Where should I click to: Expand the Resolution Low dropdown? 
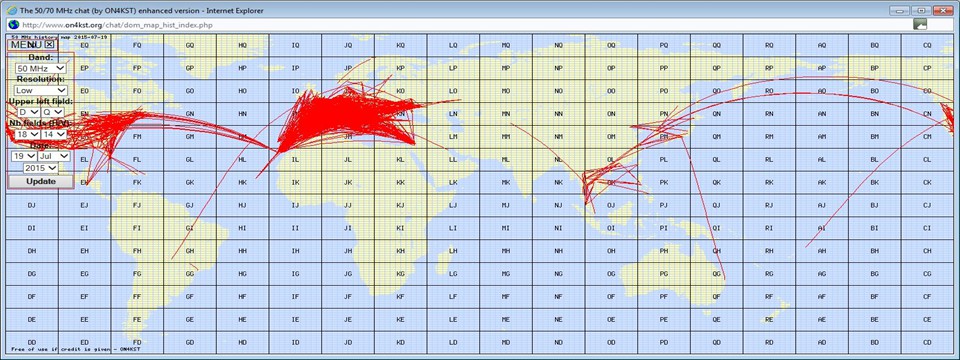41,90
